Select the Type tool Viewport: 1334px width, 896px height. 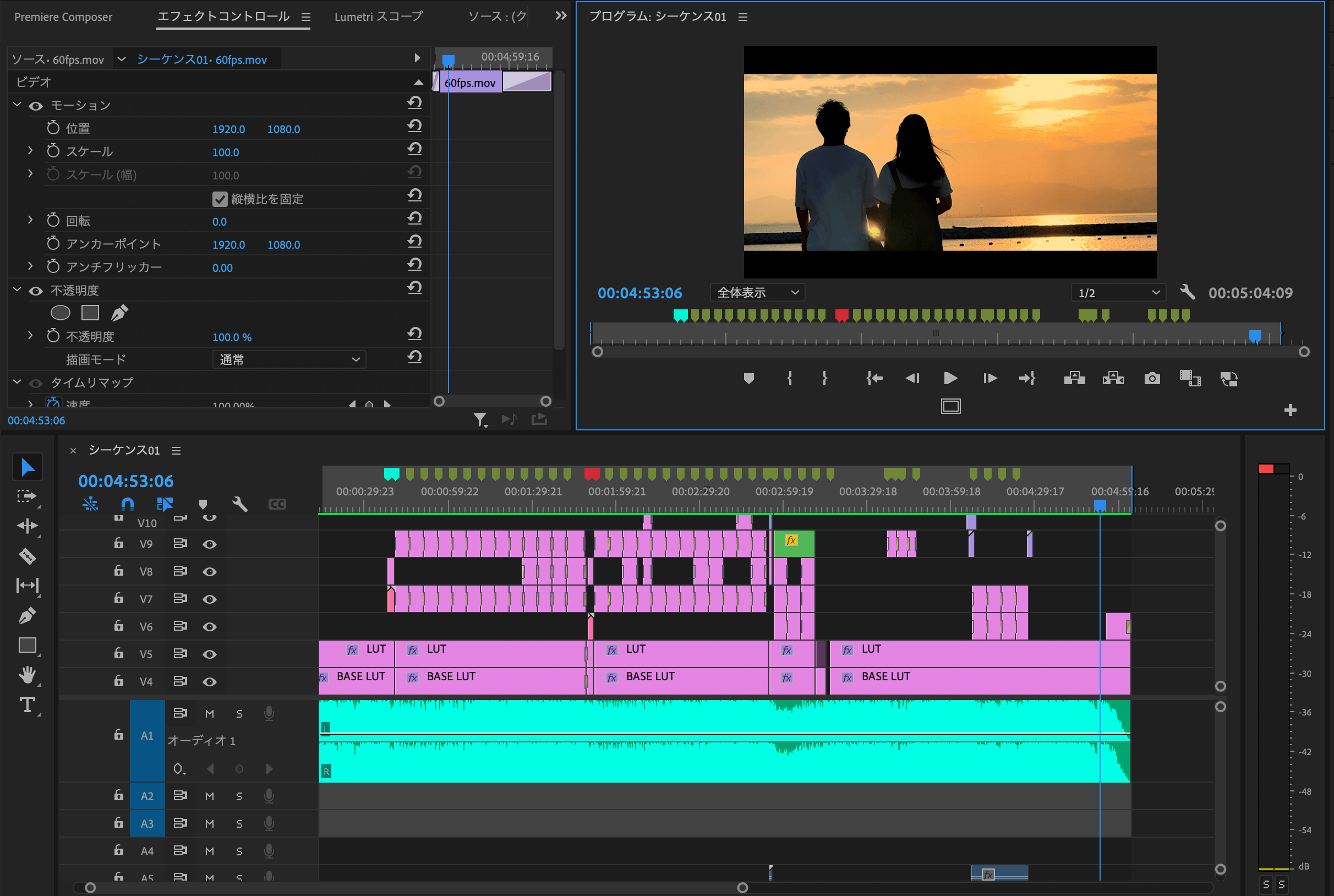(x=27, y=704)
